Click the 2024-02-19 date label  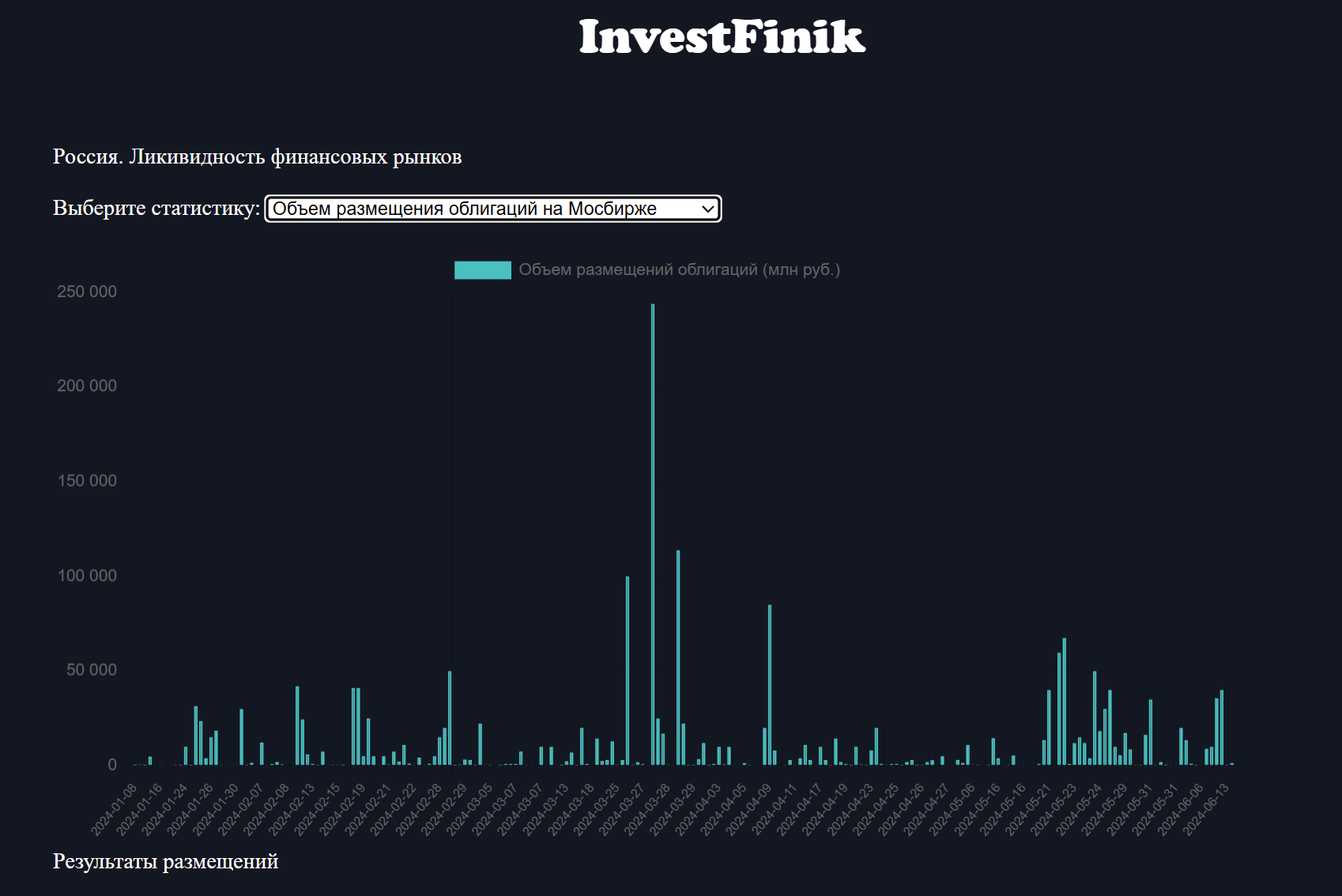[344, 808]
